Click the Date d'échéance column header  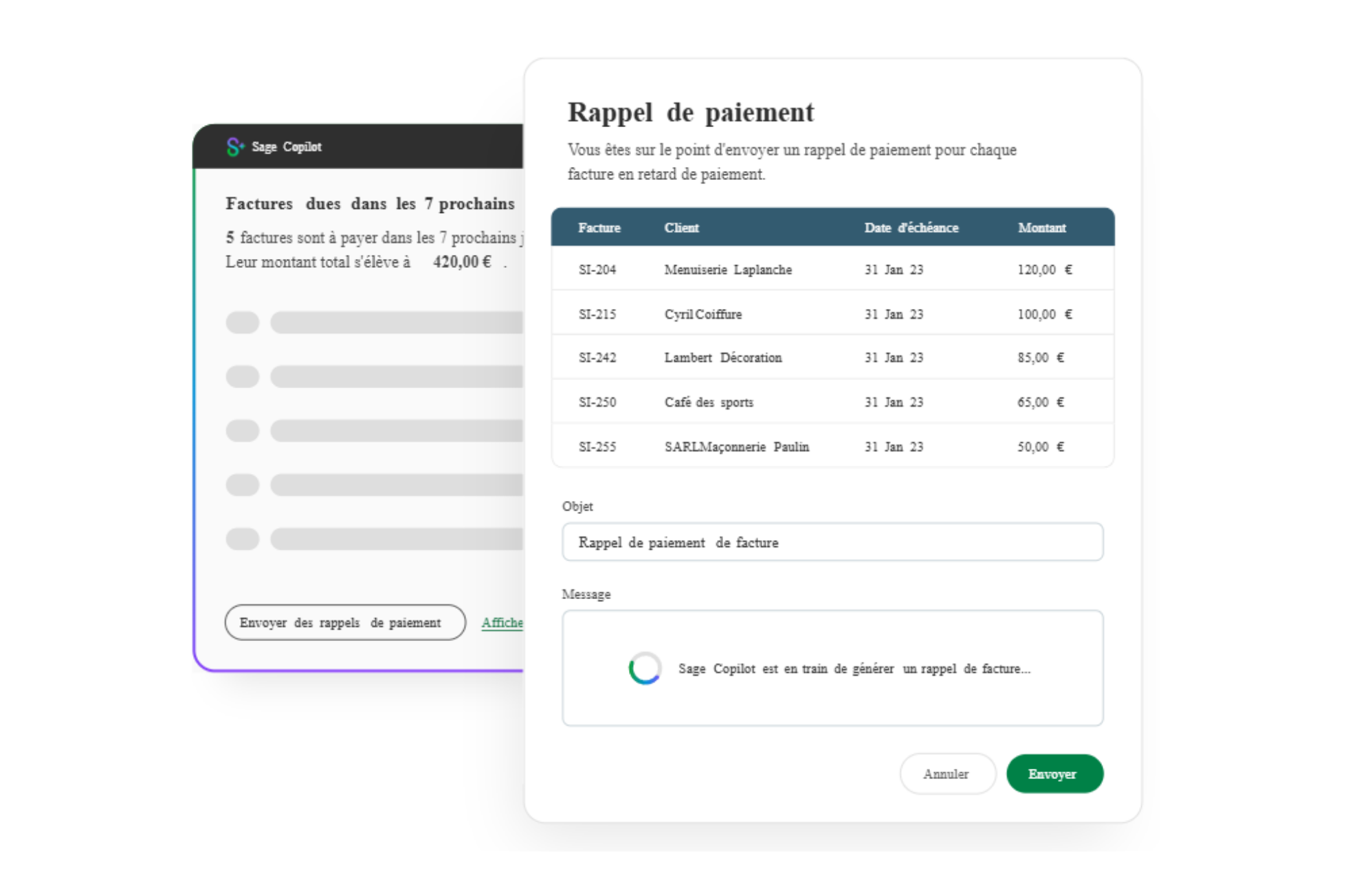911,227
